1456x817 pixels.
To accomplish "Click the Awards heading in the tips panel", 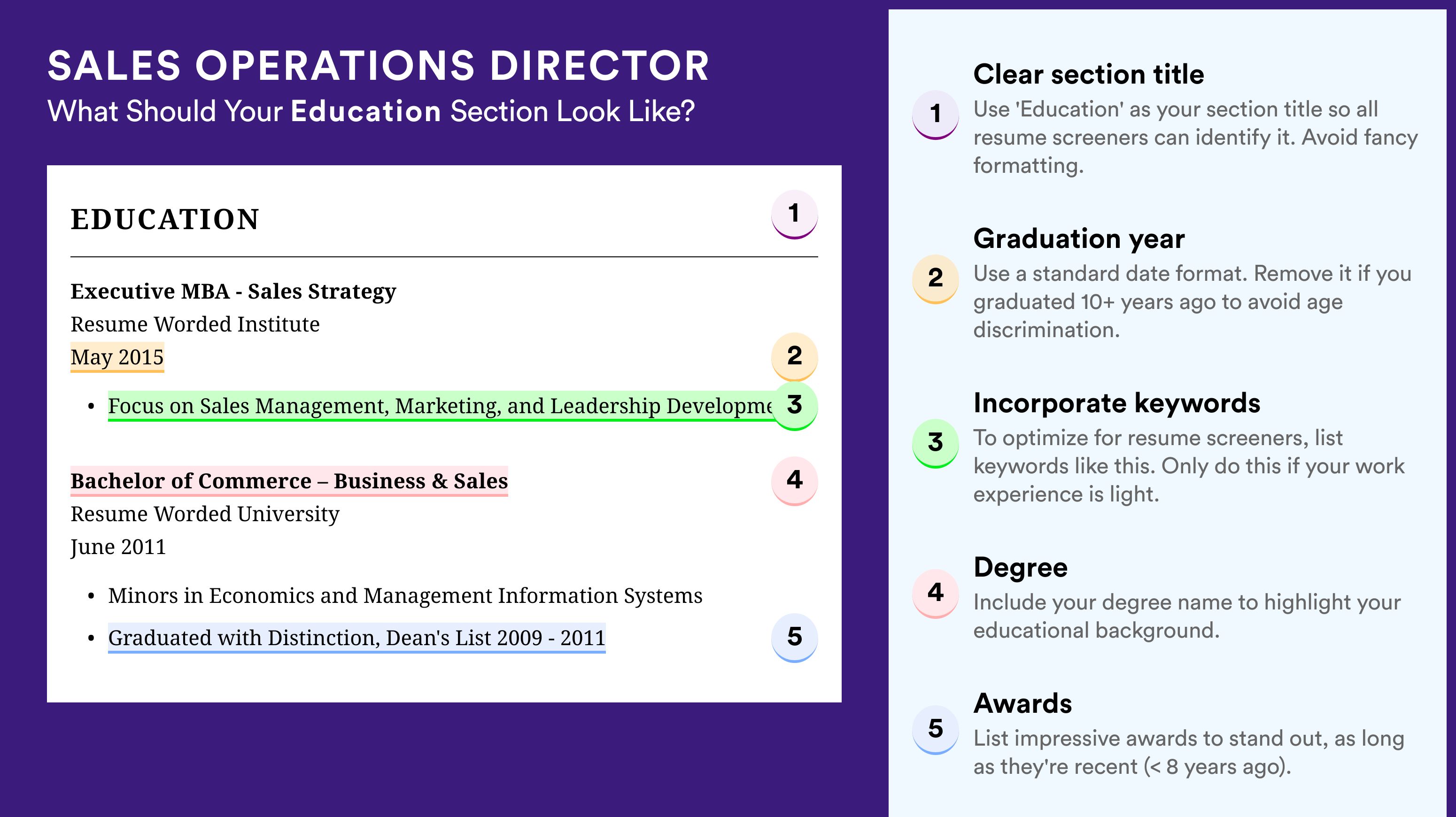I will (1022, 703).
